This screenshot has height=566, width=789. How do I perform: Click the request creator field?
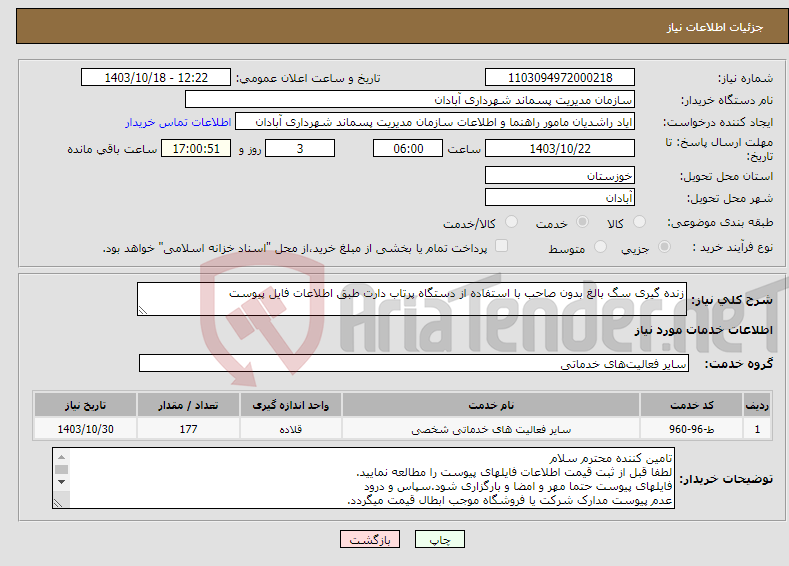click(x=435, y=122)
